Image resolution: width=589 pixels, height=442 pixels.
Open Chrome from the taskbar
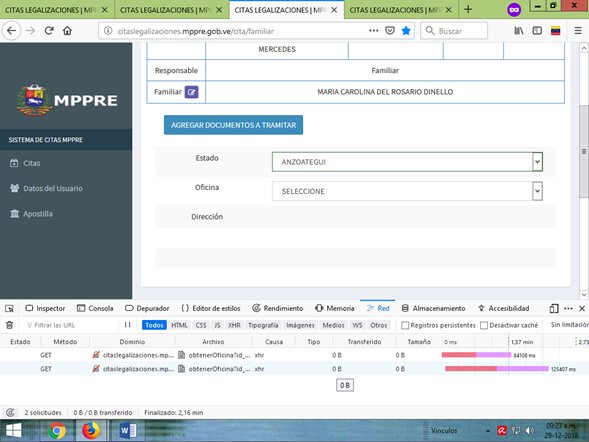click(x=57, y=431)
